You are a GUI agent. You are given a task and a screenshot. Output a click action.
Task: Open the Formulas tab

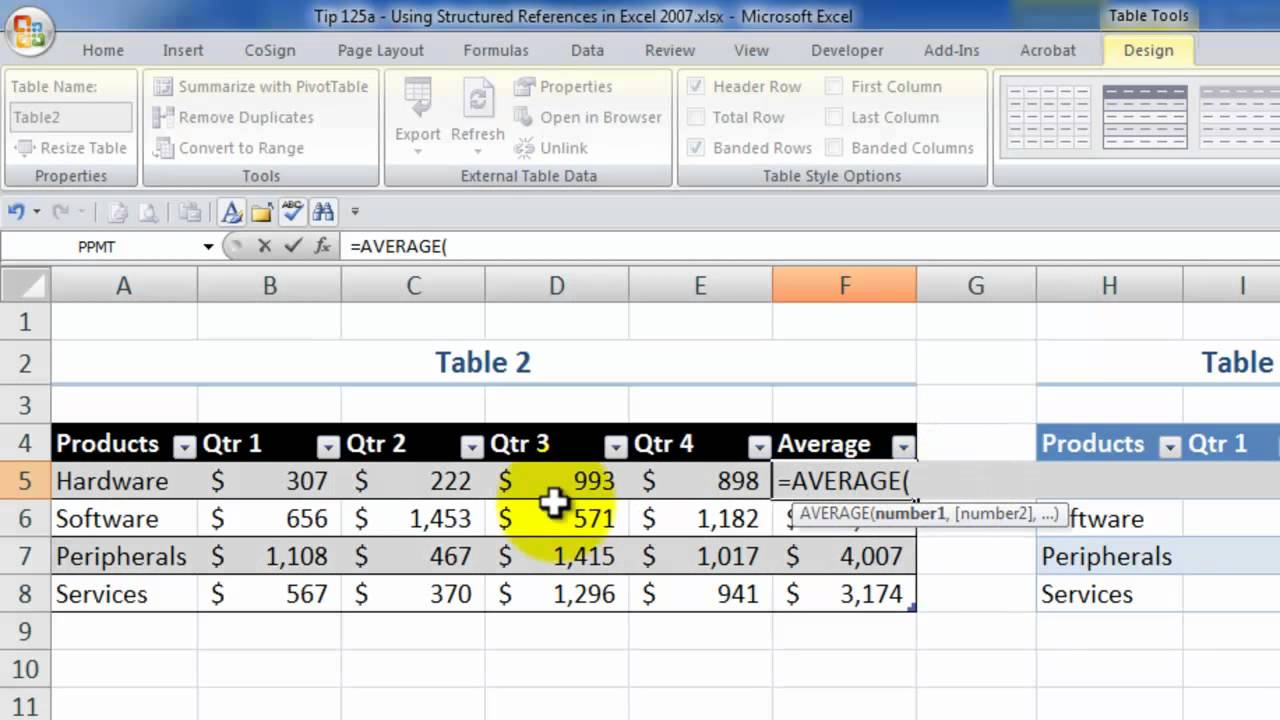click(x=496, y=50)
